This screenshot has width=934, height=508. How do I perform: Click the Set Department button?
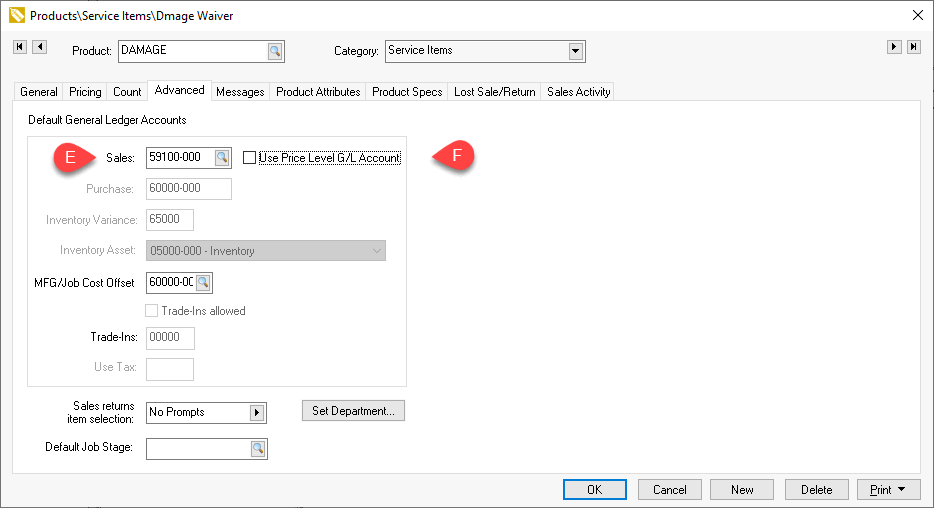(353, 411)
